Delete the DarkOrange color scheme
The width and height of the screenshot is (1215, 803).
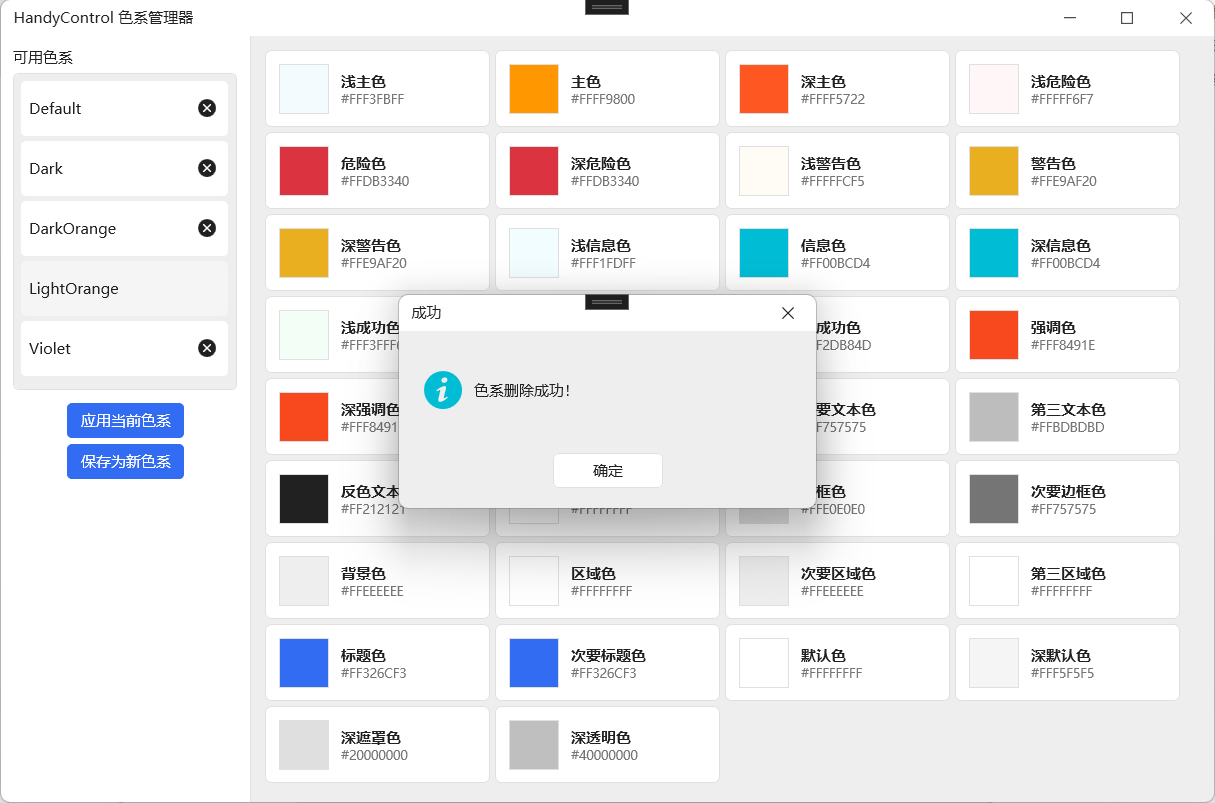pyautogui.click(x=207, y=228)
